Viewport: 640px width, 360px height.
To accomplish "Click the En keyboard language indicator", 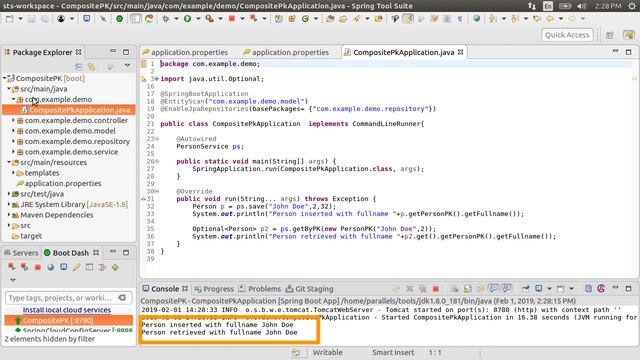I will (548, 6).
